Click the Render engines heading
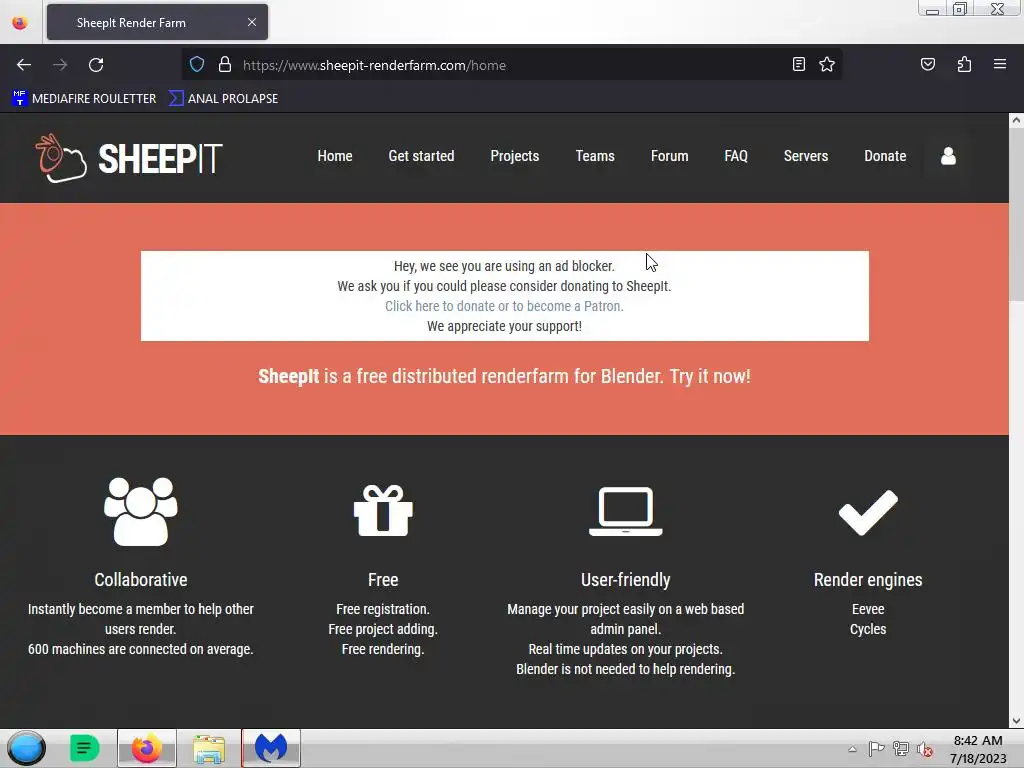This screenshot has height=768, width=1024. click(x=868, y=580)
